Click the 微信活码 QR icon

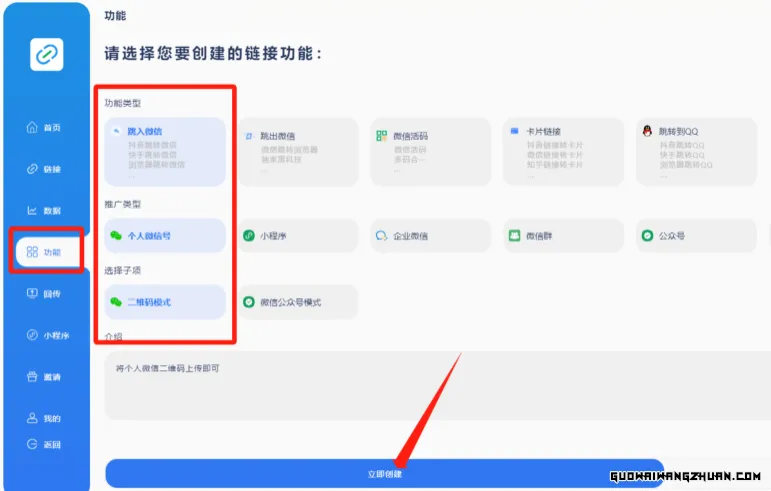tap(382, 136)
